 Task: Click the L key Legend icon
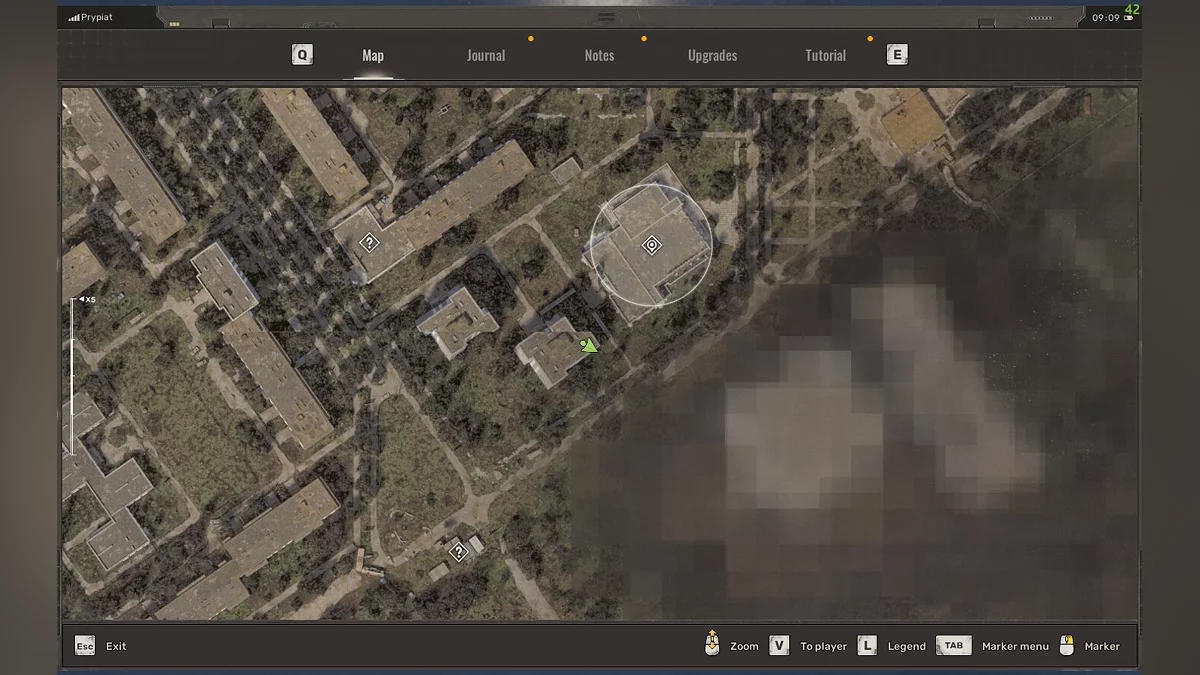click(867, 646)
